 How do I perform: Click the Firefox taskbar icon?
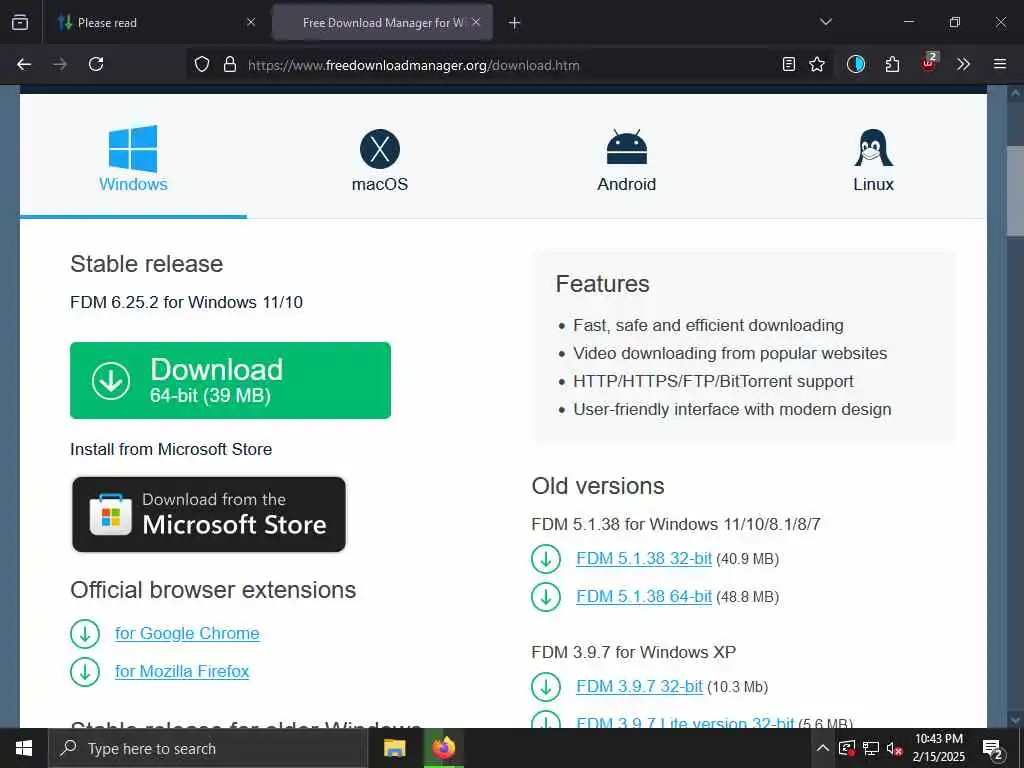tap(443, 748)
